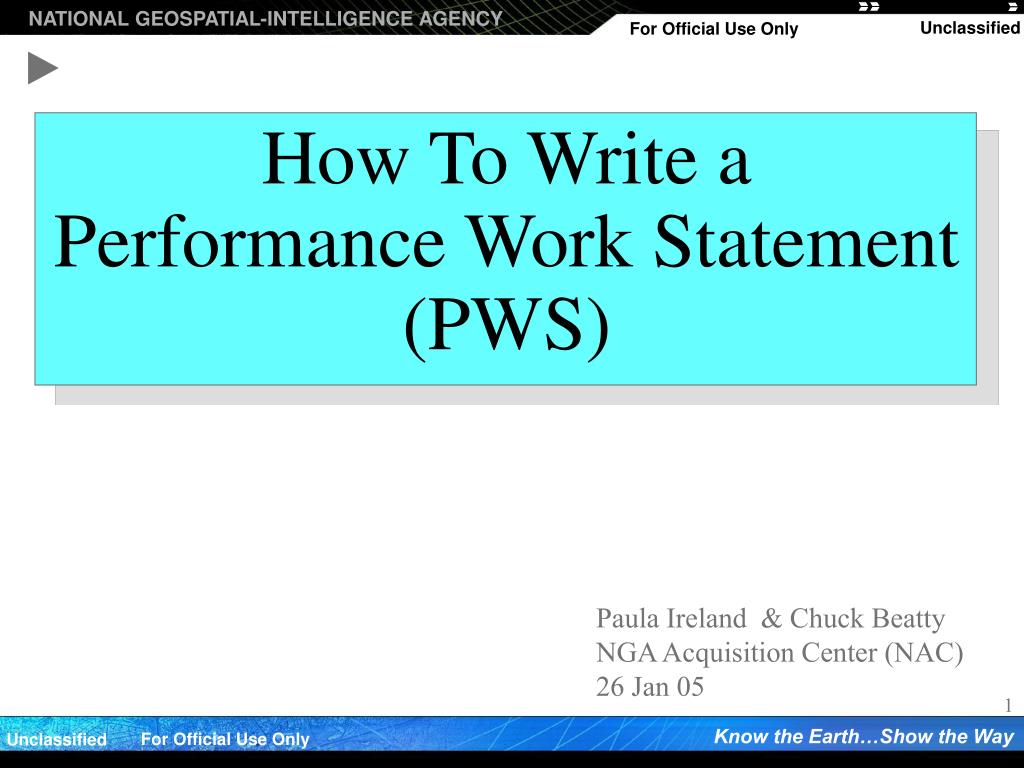Click 'NGA Acquisition Center (NAC)' text
This screenshot has height=768, width=1024.
779,652
